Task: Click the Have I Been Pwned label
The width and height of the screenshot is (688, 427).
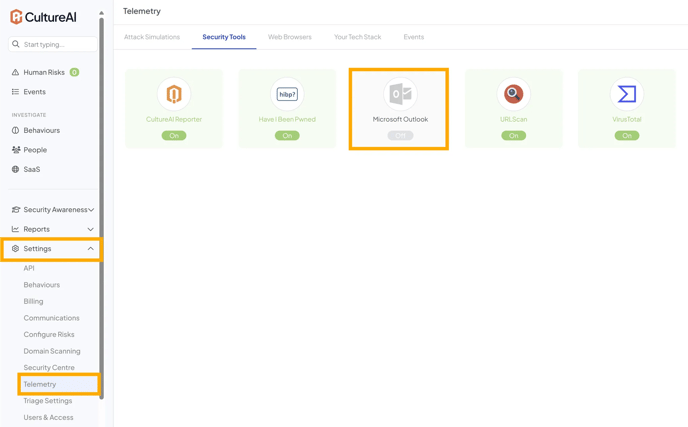Action: 287,119
